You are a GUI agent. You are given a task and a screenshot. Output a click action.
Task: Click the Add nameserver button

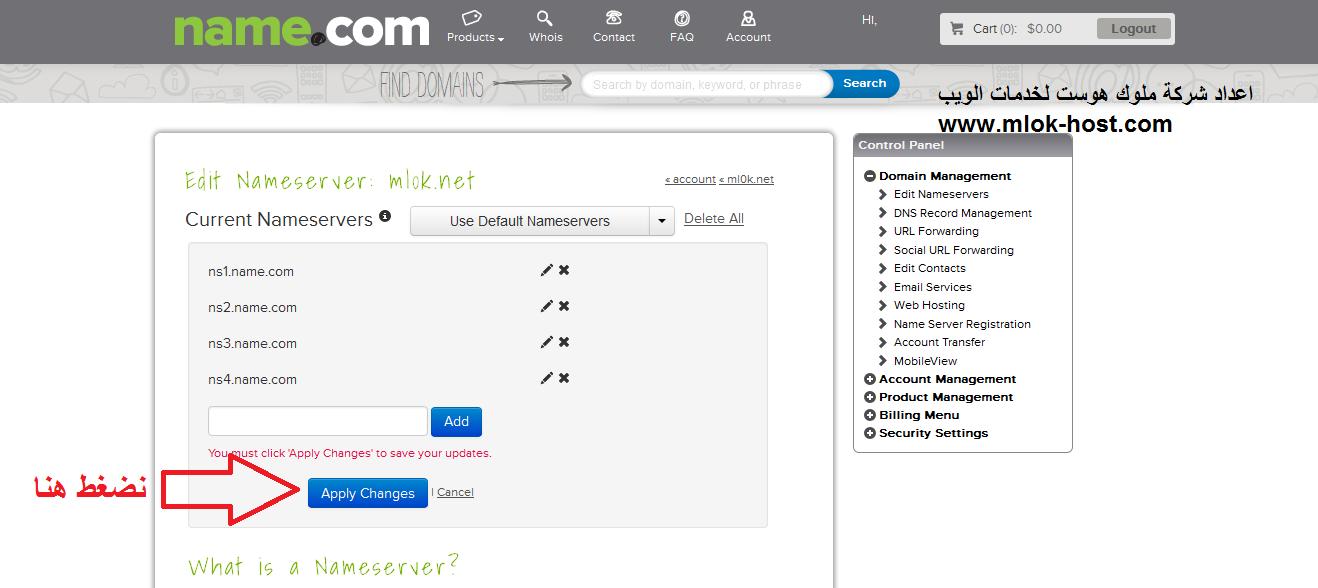tap(456, 421)
